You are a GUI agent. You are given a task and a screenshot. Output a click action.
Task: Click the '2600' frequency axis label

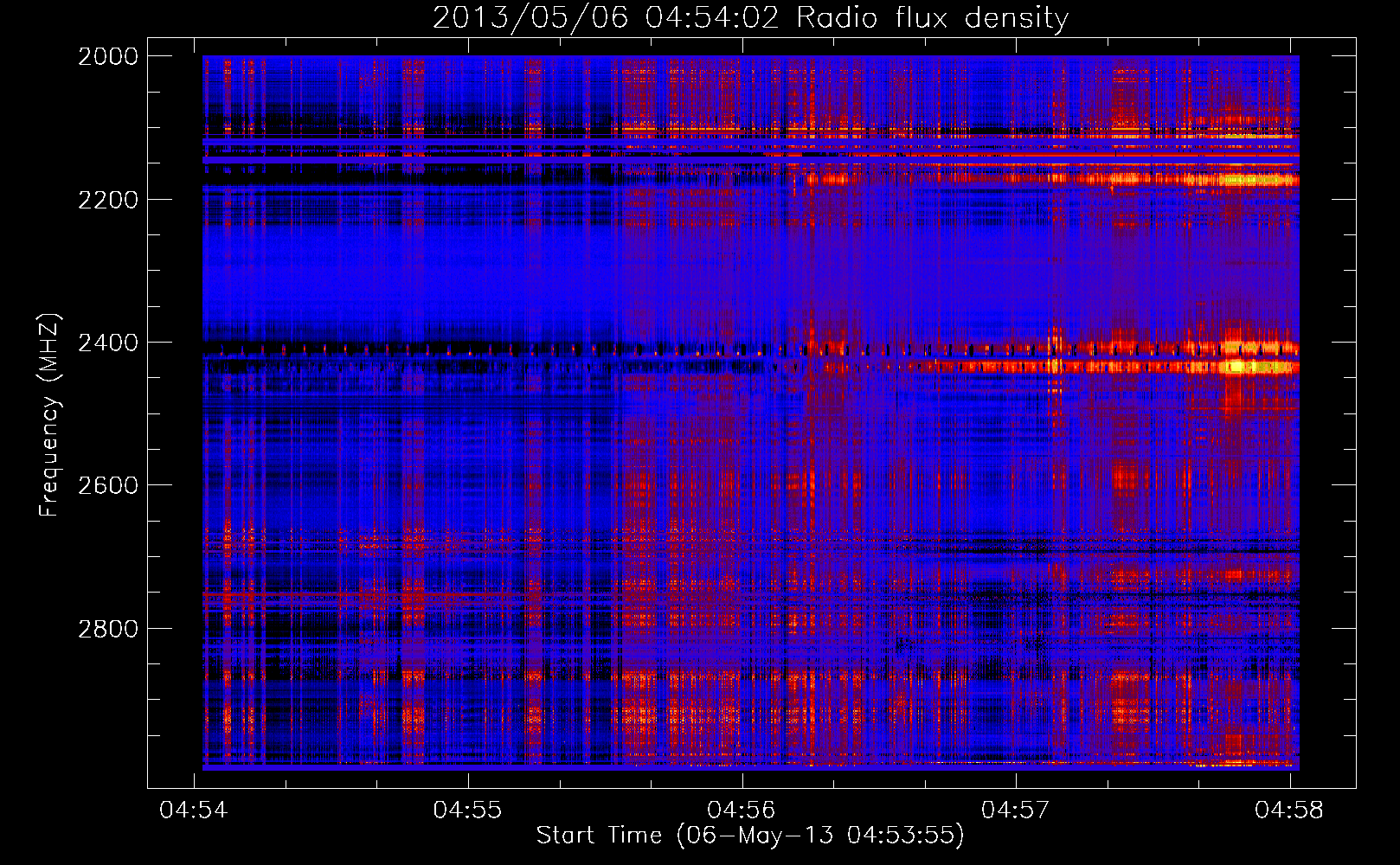tap(108, 485)
